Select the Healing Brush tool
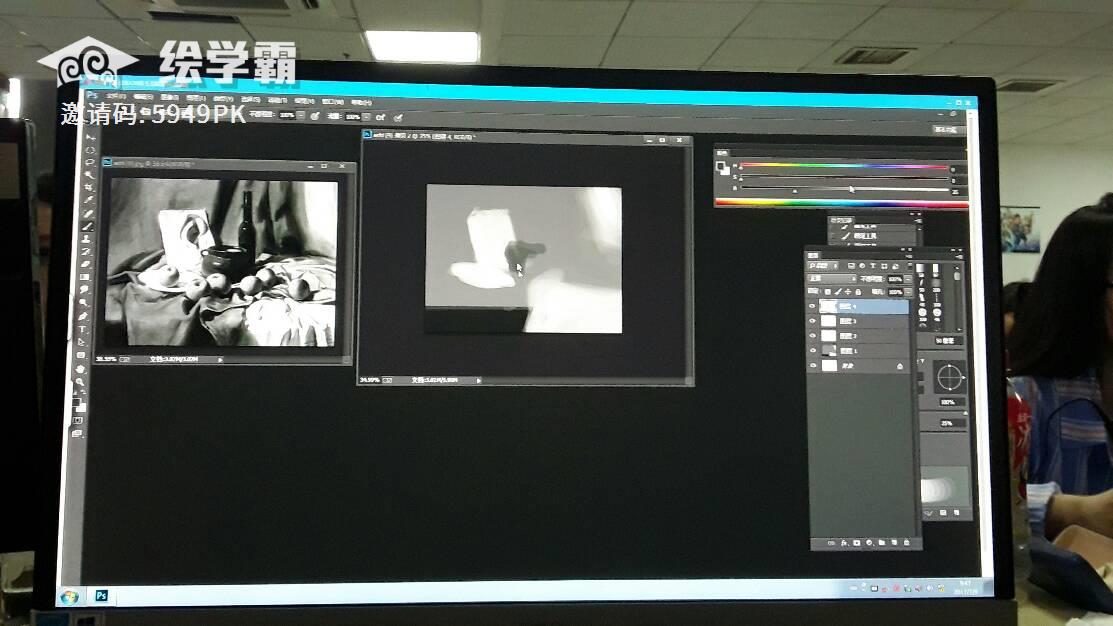1113x626 pixels. point(89,212)
